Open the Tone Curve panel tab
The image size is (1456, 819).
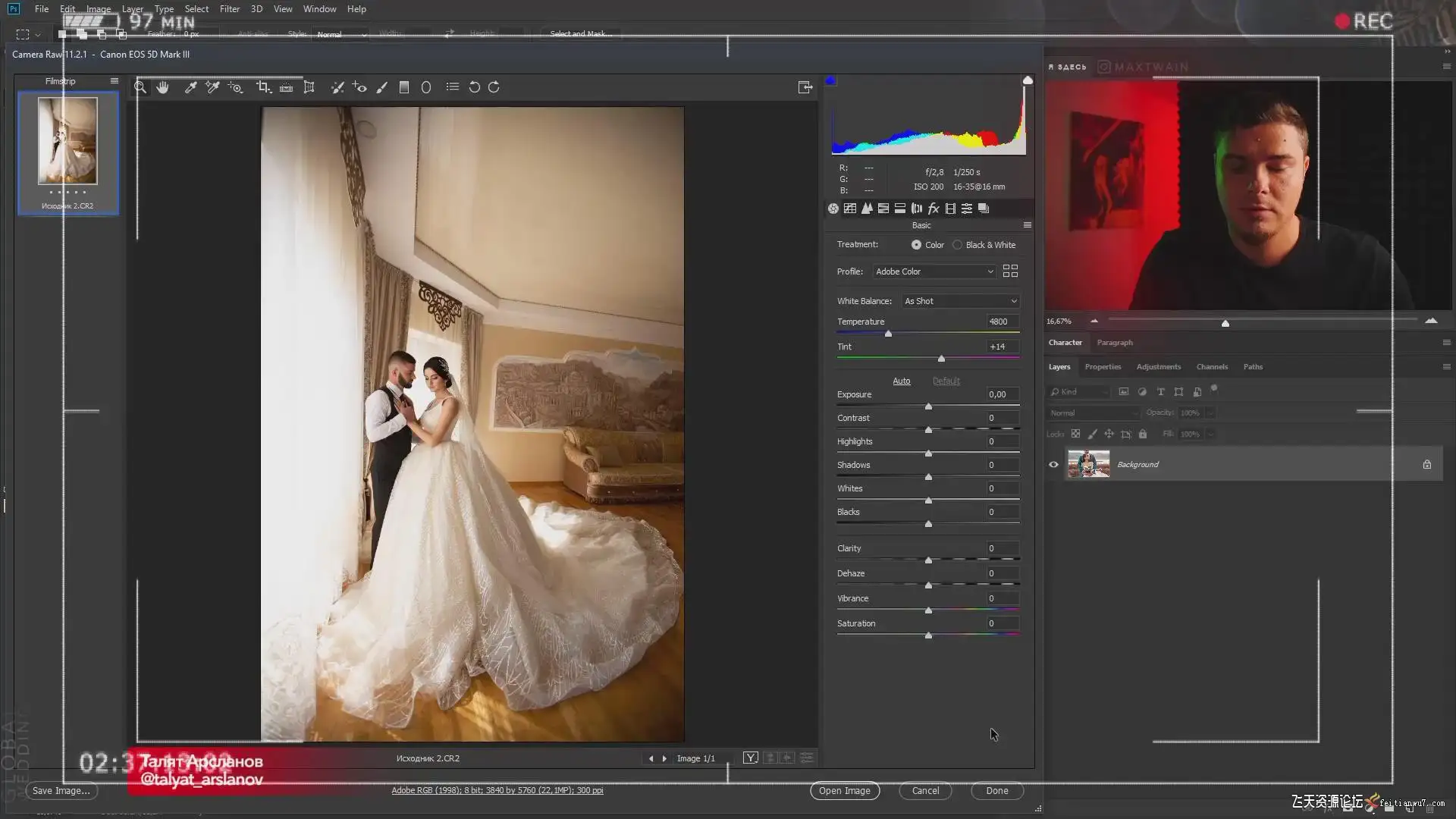pos(850,209)
